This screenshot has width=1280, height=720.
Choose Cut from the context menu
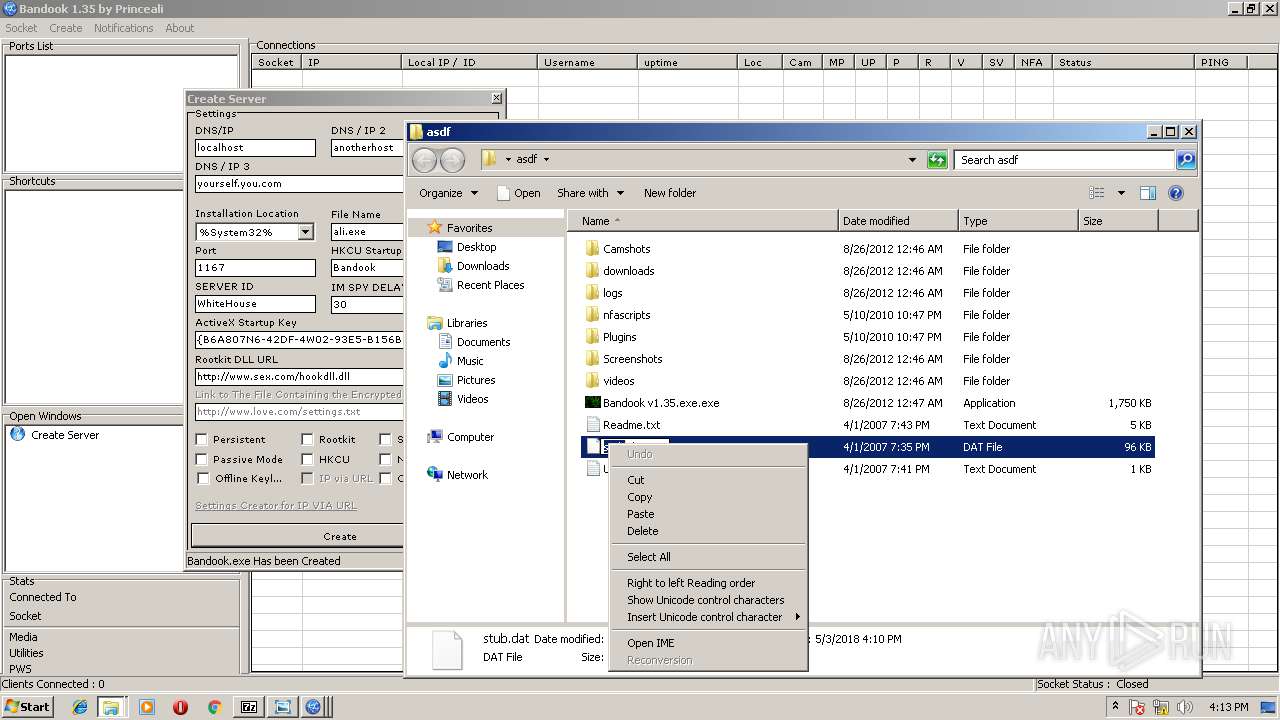click(636, 480)
